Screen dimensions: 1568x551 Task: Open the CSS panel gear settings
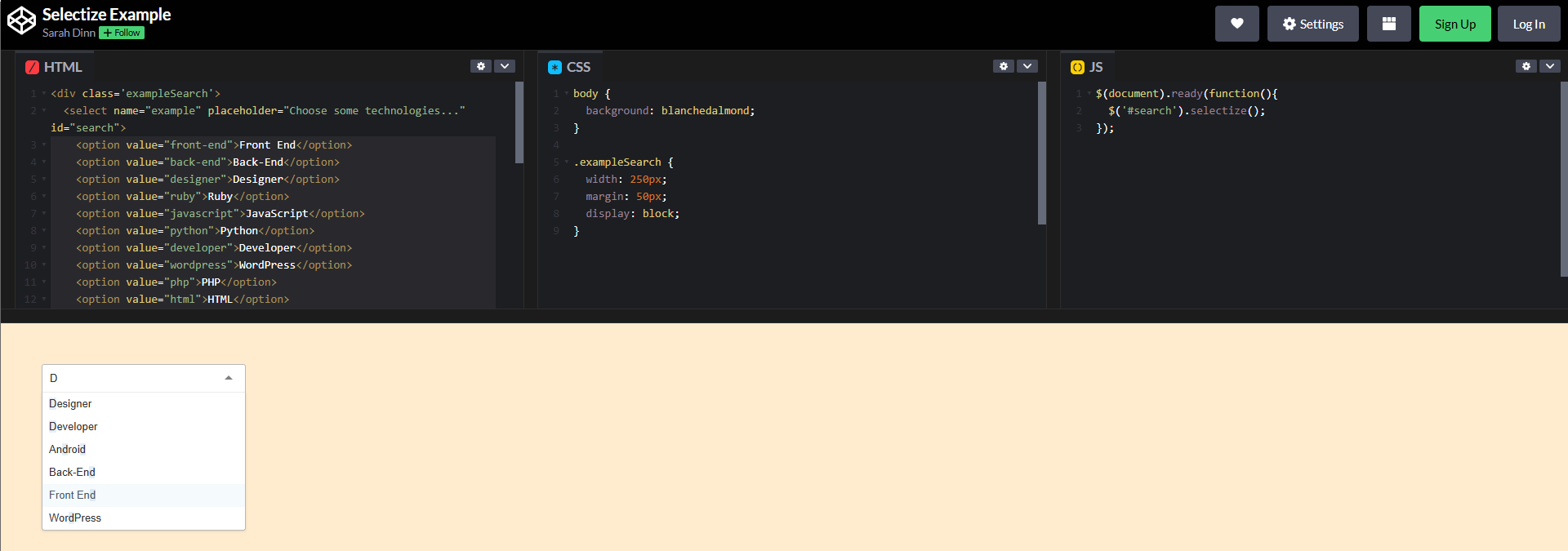[x=1003, y=66]
